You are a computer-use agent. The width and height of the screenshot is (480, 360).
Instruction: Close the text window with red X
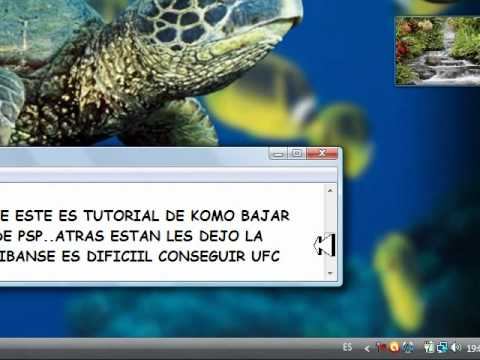coord(322,153)
